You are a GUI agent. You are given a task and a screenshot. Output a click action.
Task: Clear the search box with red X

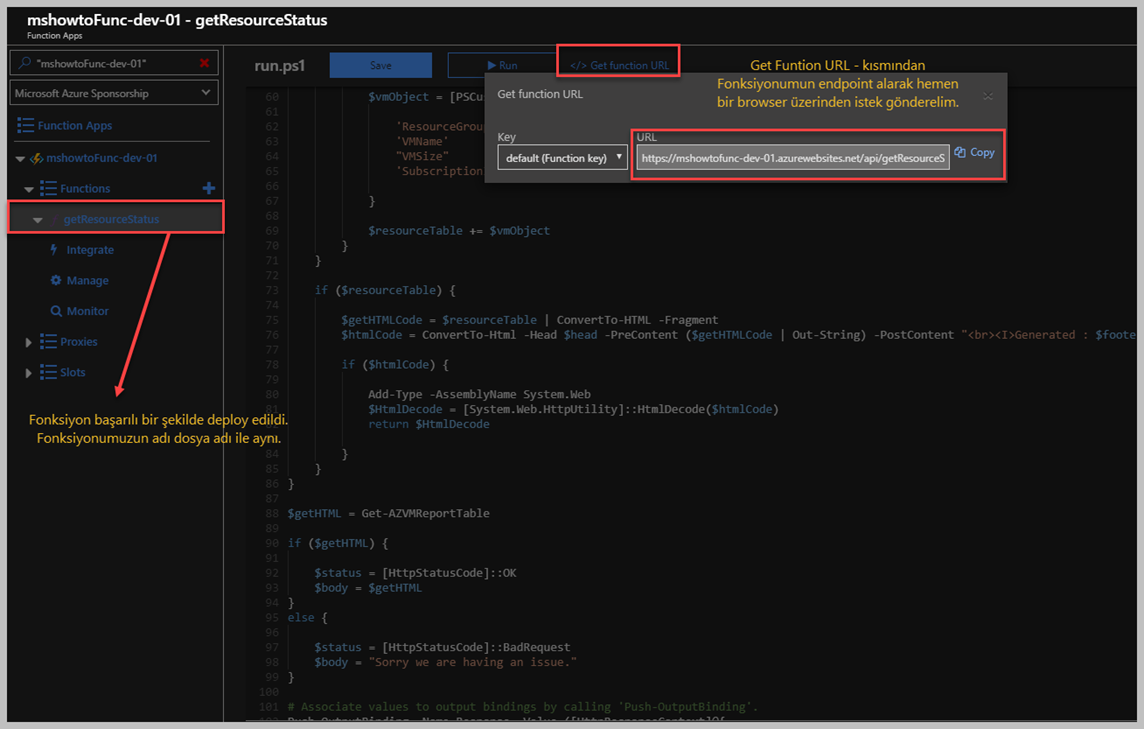click(204, 63)
